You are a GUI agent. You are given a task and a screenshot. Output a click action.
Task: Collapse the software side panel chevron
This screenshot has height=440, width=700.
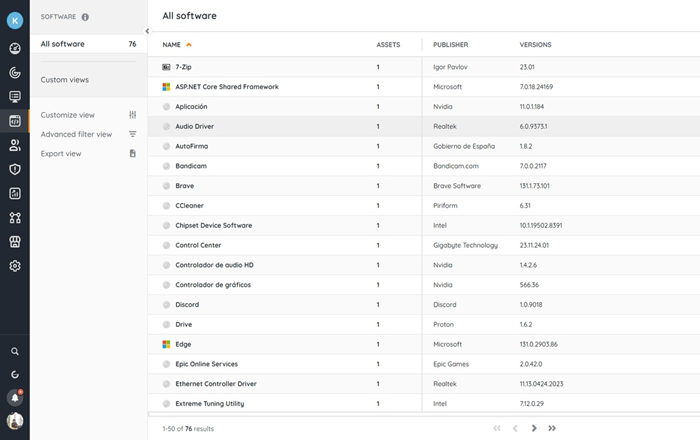click(x=147, y=31)
